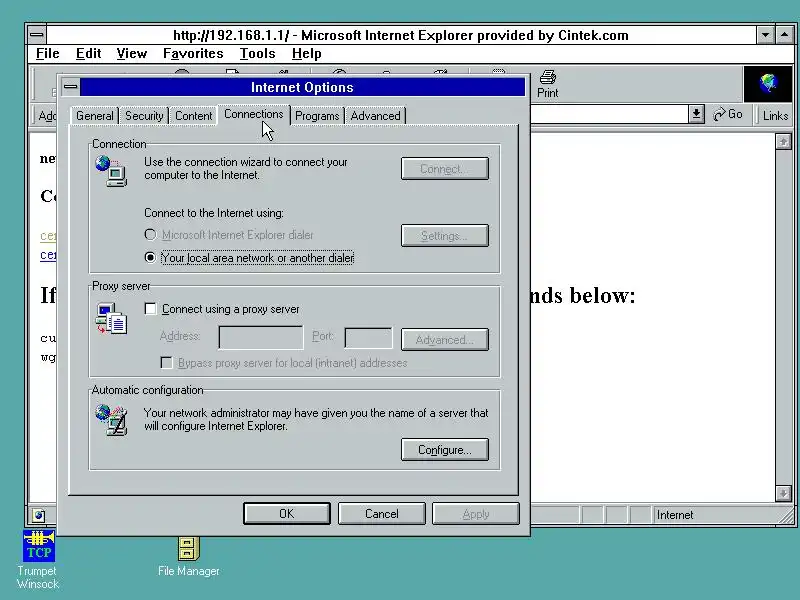The height and width of the screenshot is (600, 800).
Task: Click status bar page icon
Action: (x=39, y=515)
